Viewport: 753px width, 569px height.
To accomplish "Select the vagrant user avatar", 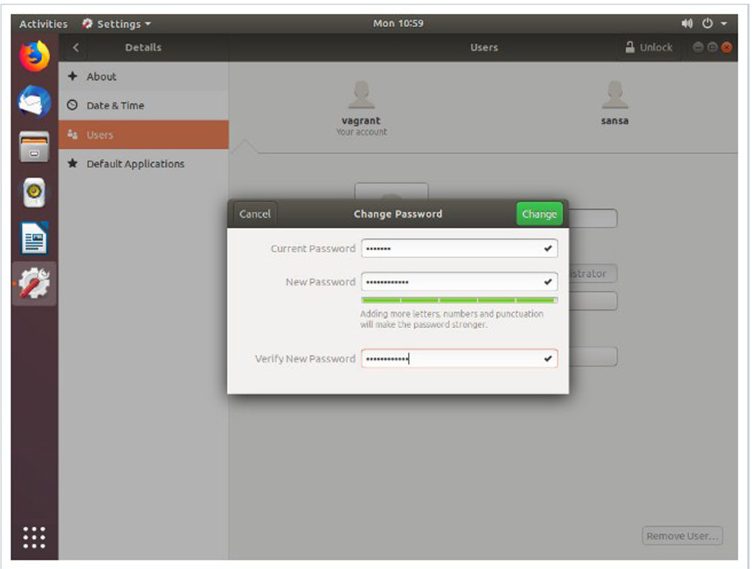I will (x=361, y=95).
